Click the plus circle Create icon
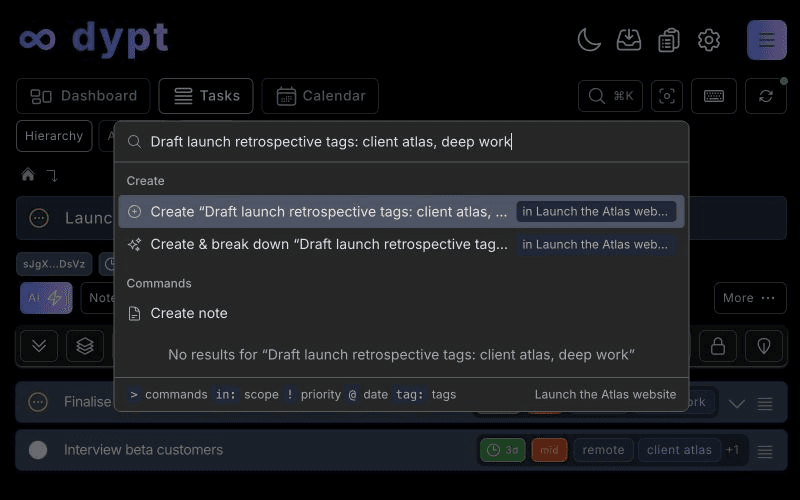This screenshot has height=500, width=800. click(134, 212)
